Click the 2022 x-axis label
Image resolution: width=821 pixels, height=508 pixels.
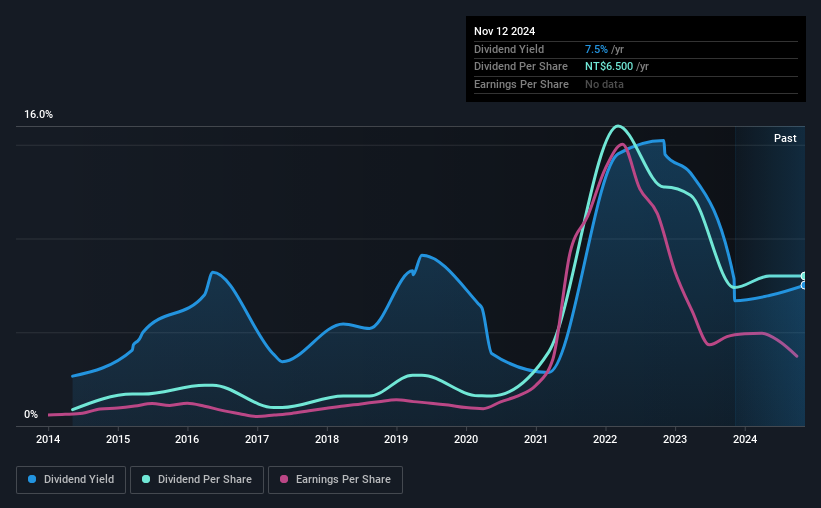point(605,439)
